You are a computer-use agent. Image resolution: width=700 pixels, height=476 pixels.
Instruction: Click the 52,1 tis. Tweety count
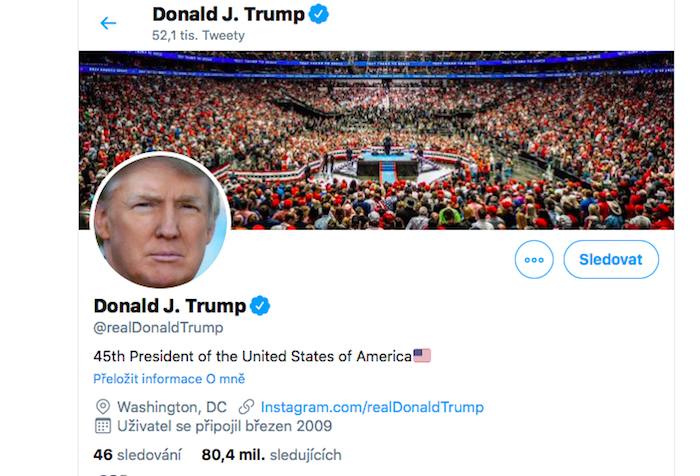pyautogui.click(x=198, y=35)
